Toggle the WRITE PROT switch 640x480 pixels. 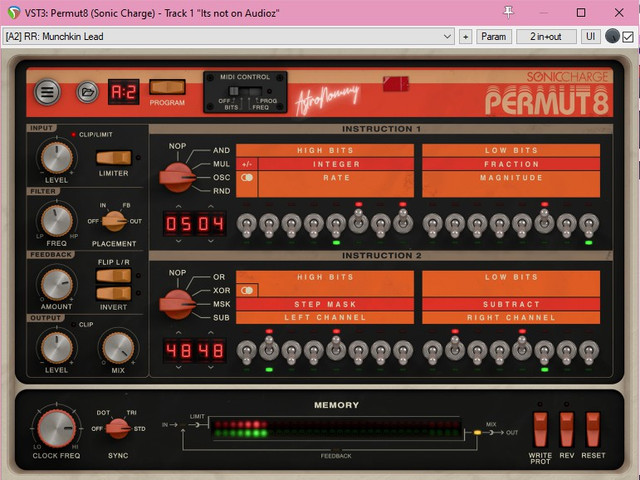[x=540, y=429]
